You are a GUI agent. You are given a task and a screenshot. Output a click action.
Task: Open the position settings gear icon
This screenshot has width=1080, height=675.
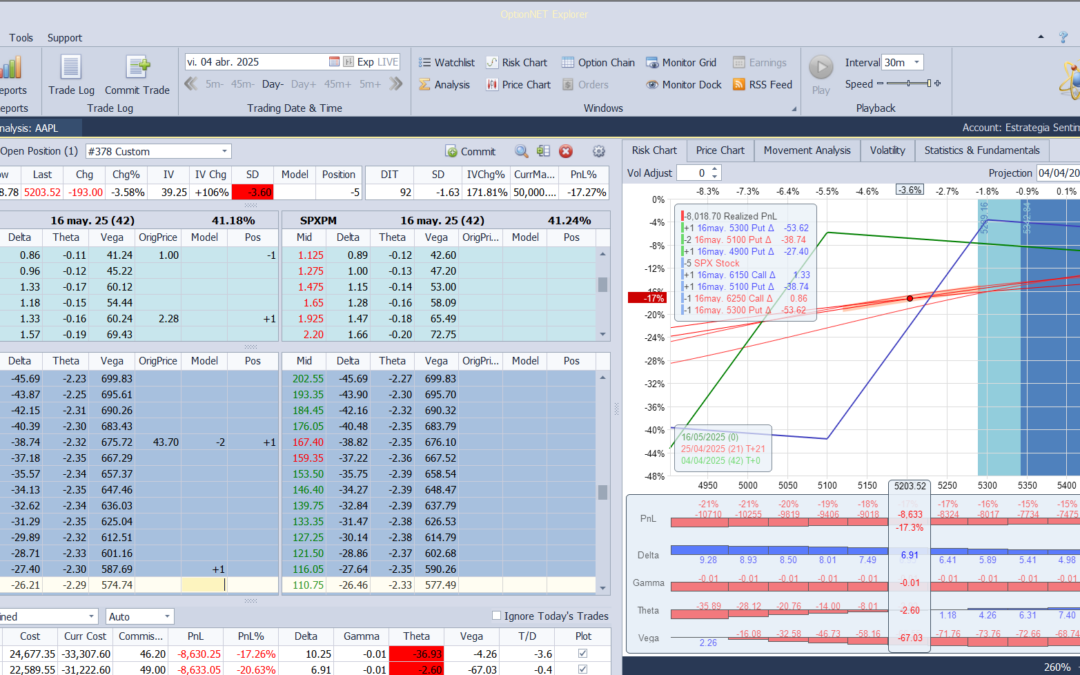click(x=599, y=152)
